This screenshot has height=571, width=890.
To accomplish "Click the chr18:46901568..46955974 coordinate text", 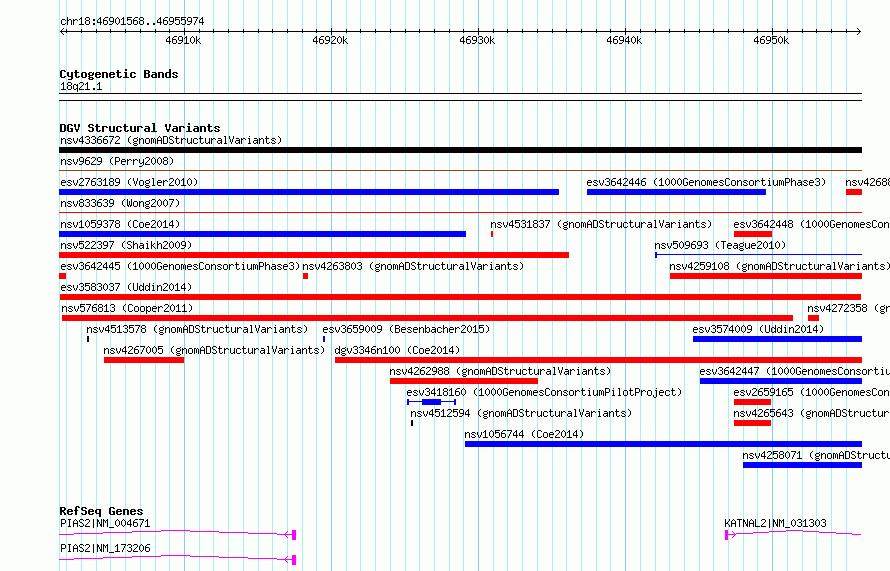I will tap(132, 22).
